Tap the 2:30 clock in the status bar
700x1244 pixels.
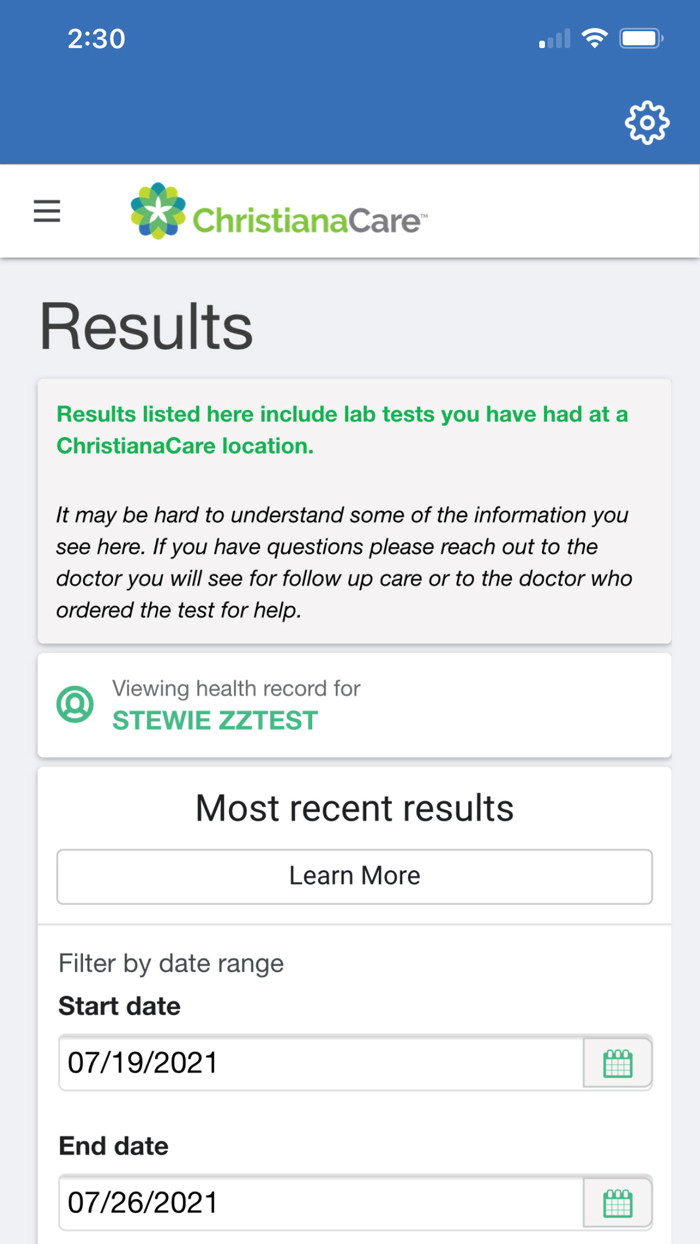pos(97,38)
